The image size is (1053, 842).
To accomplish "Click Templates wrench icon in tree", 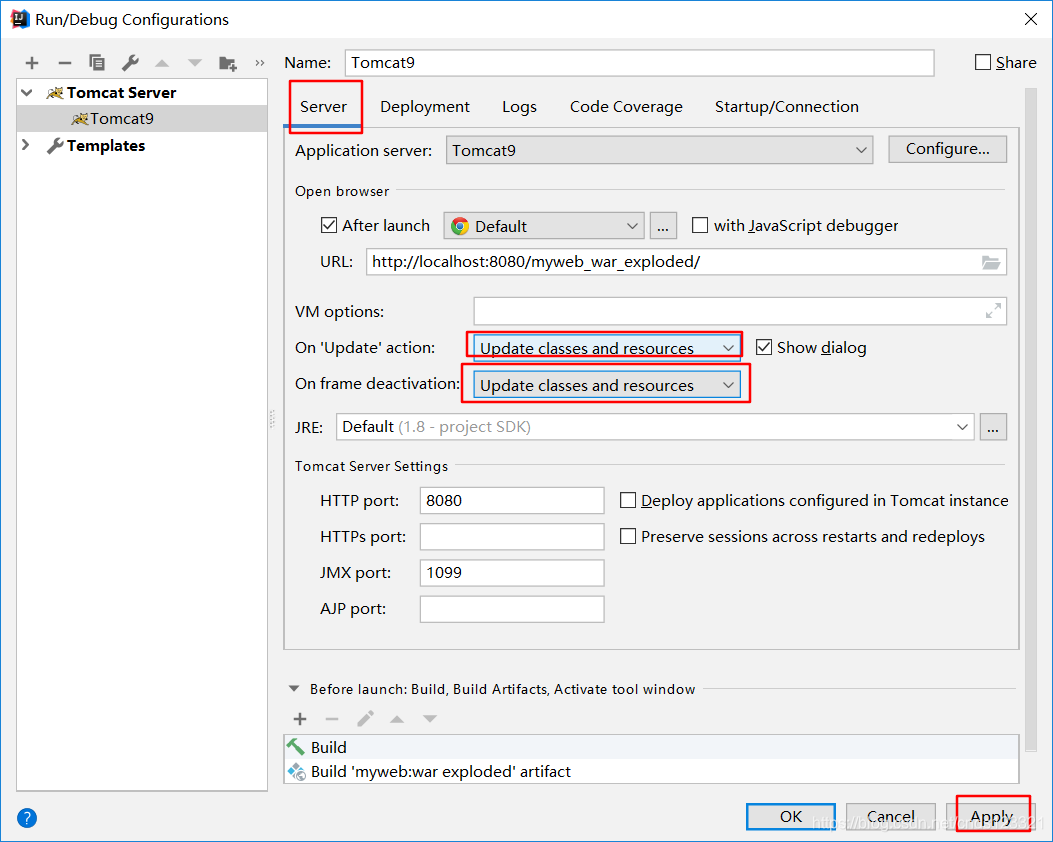I will (x=55, y=146).
